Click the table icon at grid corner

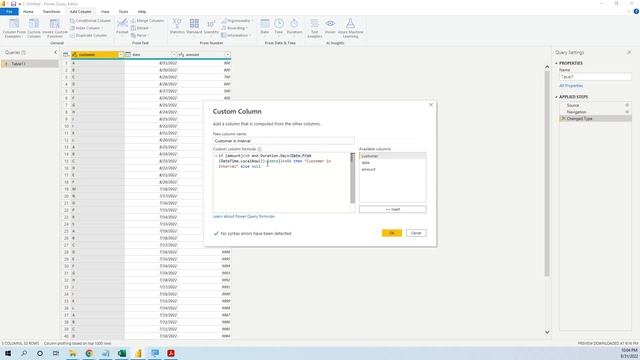[66, 55]
